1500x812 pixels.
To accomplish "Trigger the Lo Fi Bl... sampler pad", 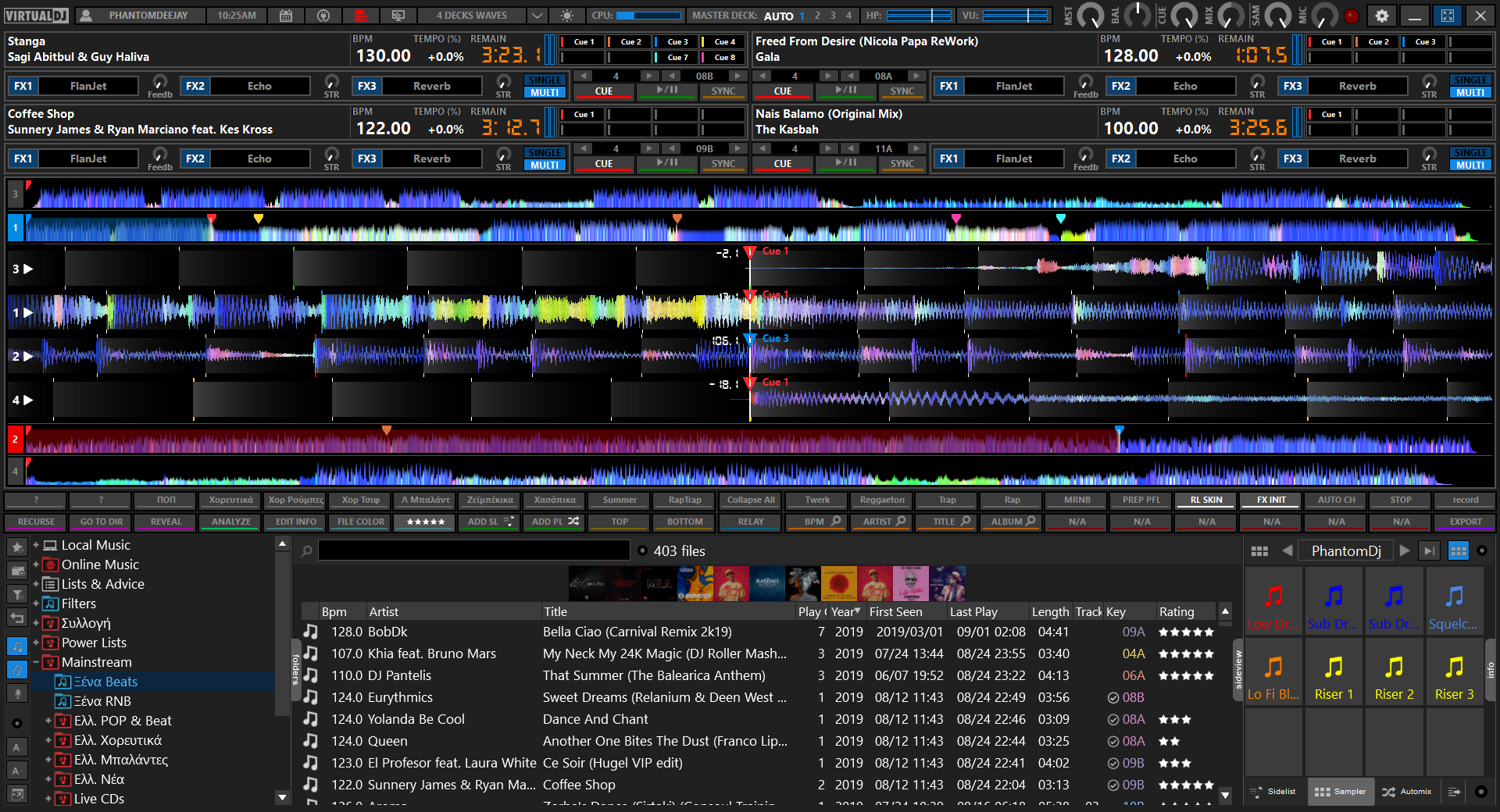I will click(x=1273, y=672).
